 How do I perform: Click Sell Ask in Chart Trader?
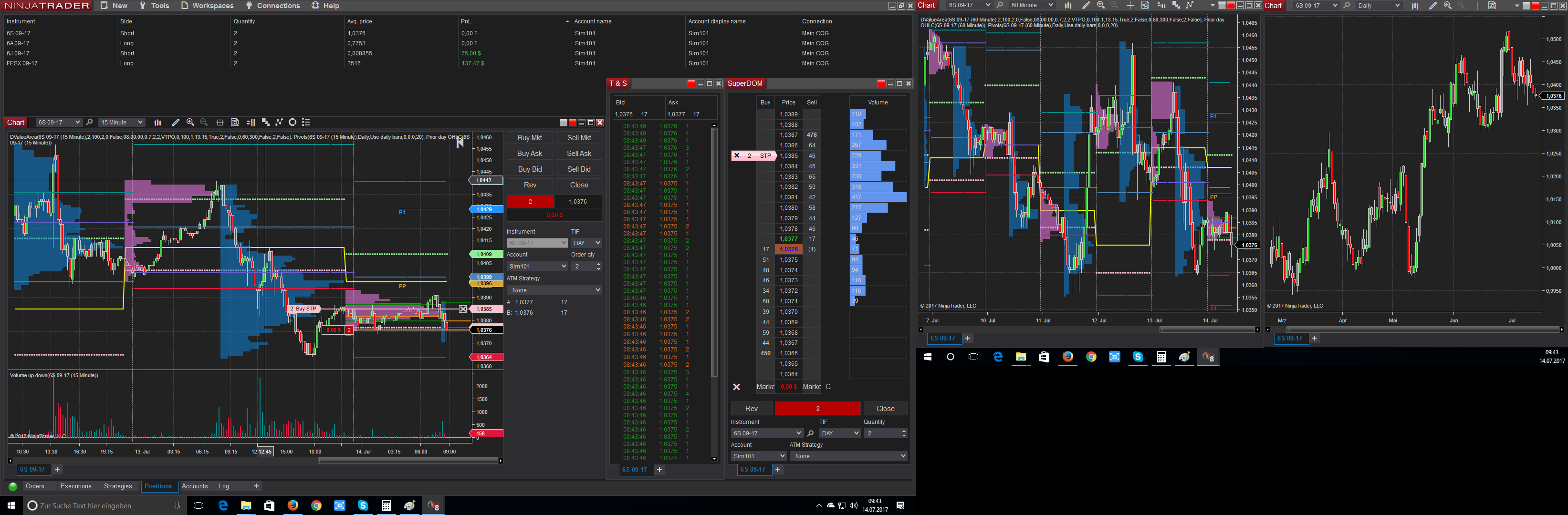click(x=579, y=154)
